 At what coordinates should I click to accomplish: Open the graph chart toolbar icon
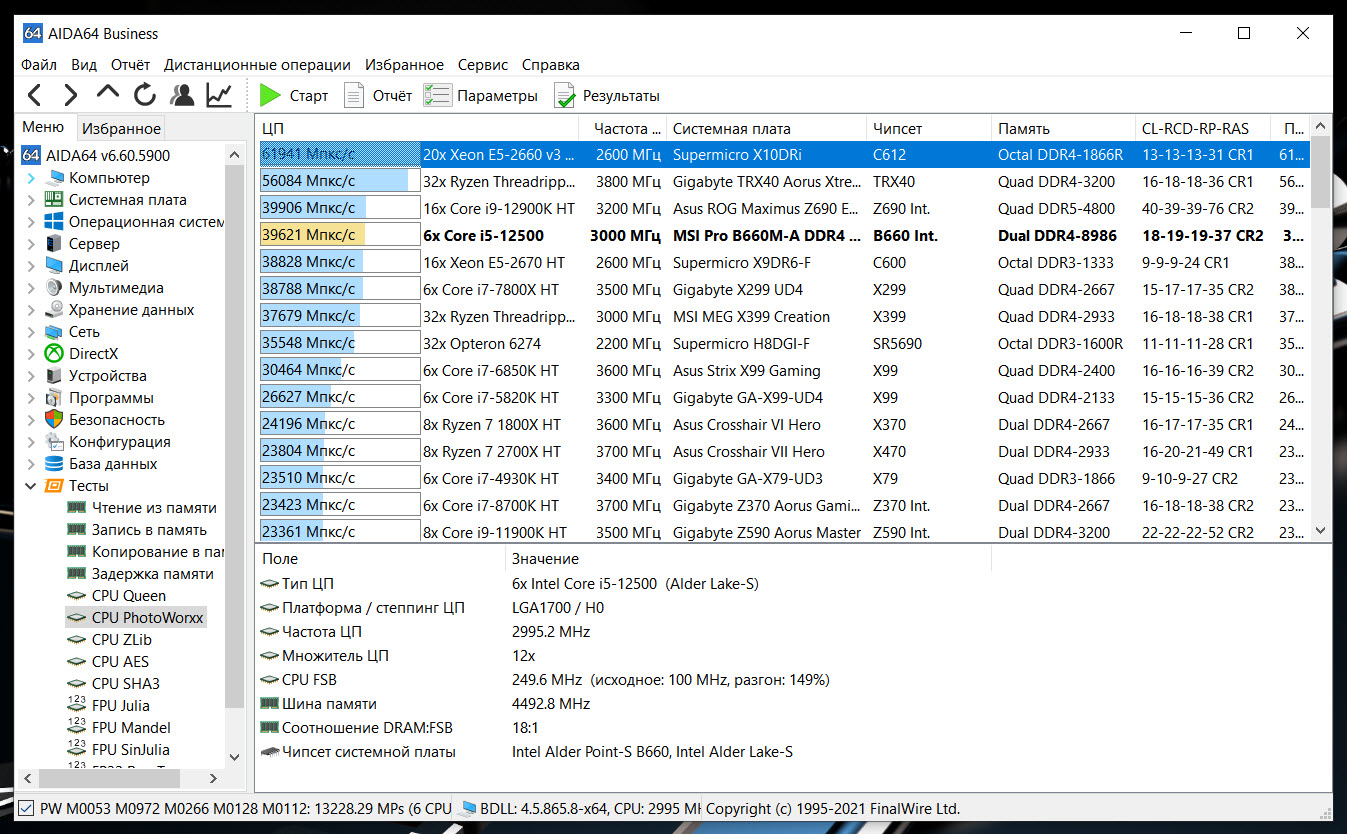pyautogui.click(x=219, y=95)
